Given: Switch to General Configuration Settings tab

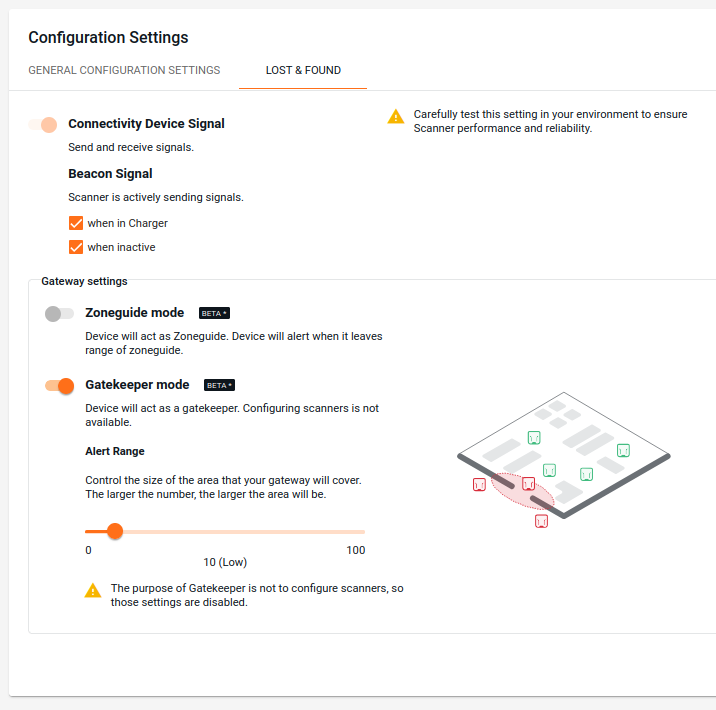Looking at the screenshot, I should (x=124, y=70).
